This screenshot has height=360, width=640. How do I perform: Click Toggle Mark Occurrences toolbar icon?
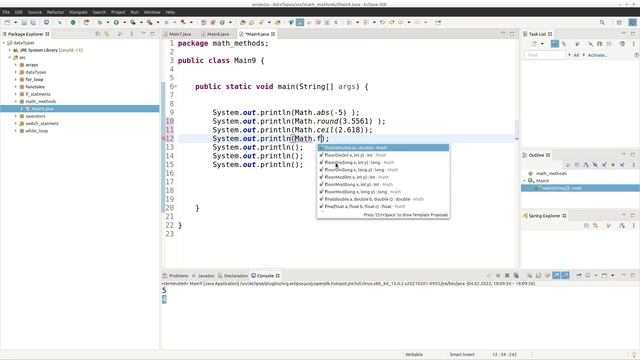click(300, 22)
